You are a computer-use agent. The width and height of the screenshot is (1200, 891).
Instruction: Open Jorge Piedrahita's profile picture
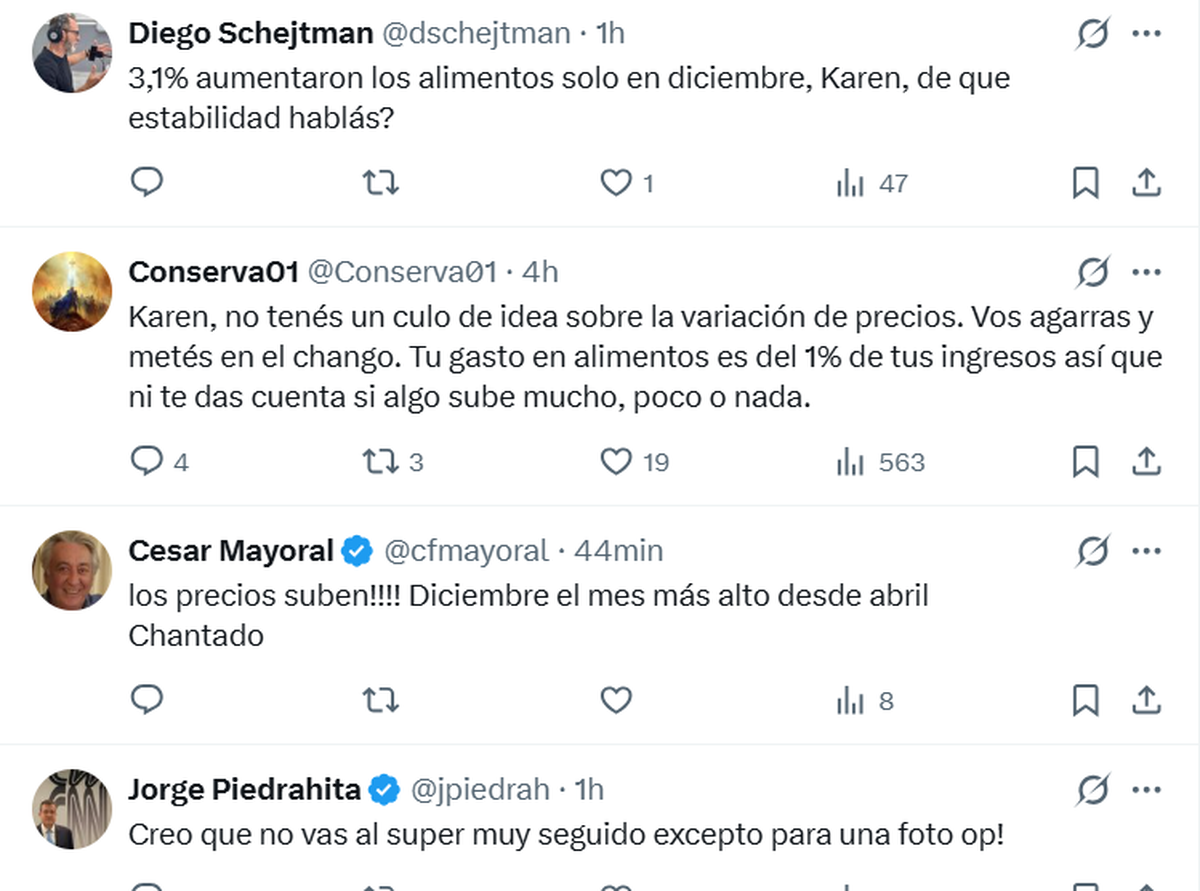tap(72, 809)
